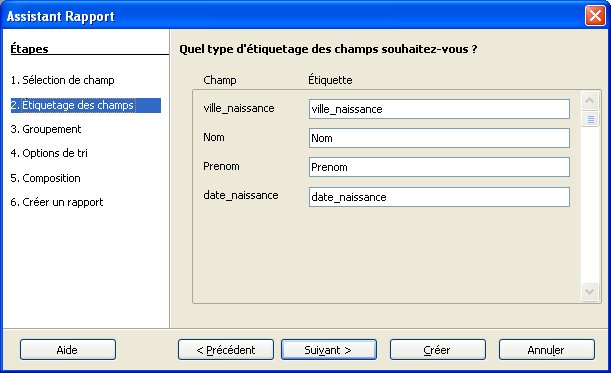The height and width of the screenshot is (373, 611).
Task: Click the étiquetage des champs question heading
Action: click(328, 49)
